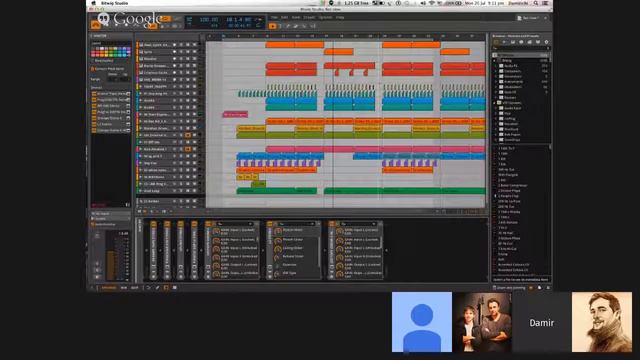Open preset dropdown of middle expanded device
The image size is (640, 360).
(x=297, y=224)
